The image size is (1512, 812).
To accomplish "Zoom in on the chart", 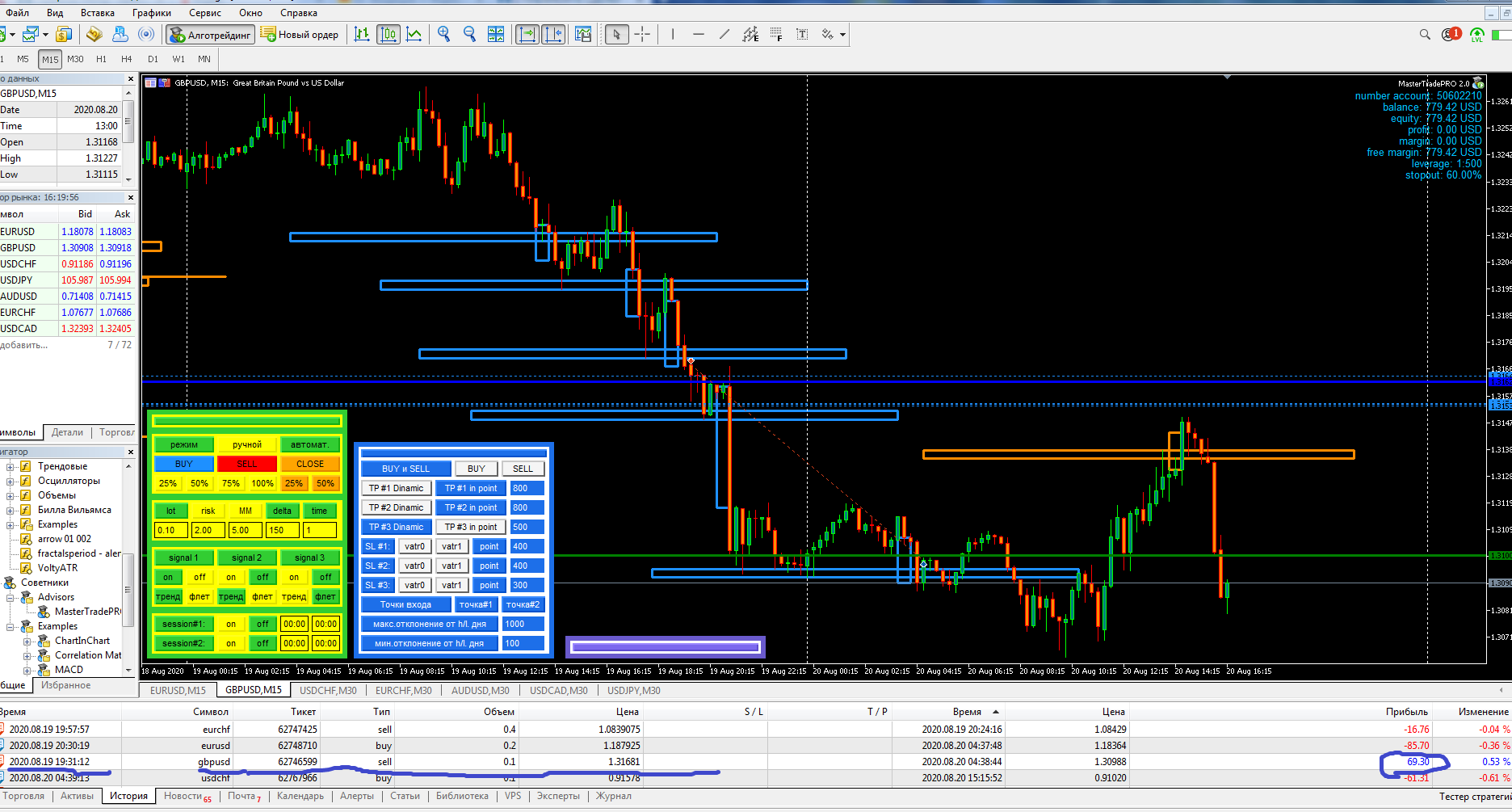I will (443, 34).
